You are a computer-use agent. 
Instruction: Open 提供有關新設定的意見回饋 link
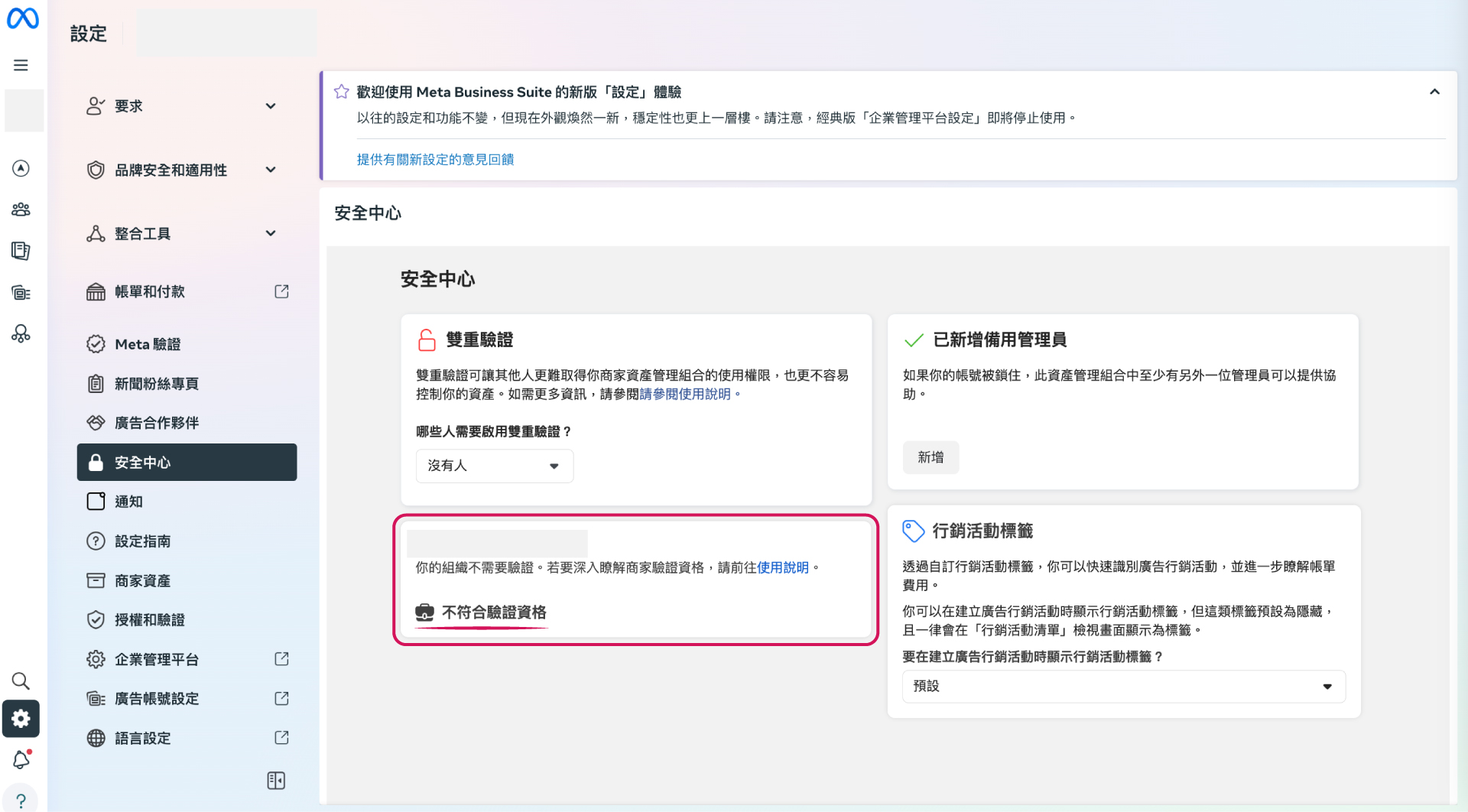(x=435, y=159)
